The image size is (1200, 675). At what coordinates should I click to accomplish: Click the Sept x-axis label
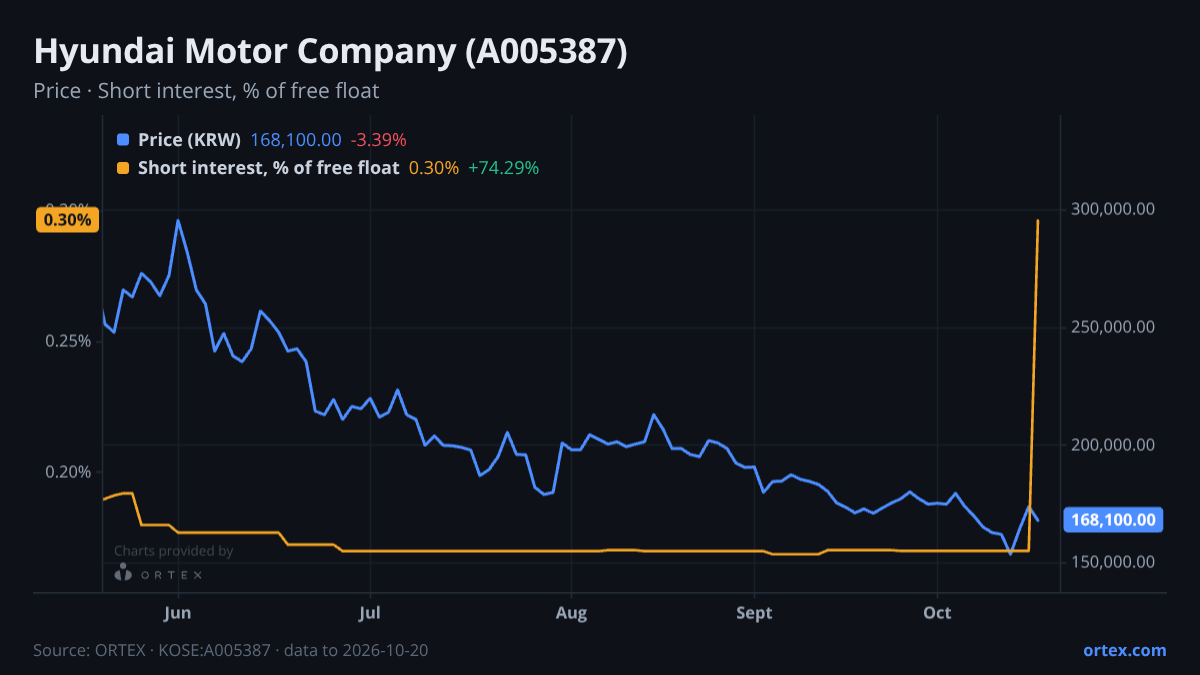[754, 613]
